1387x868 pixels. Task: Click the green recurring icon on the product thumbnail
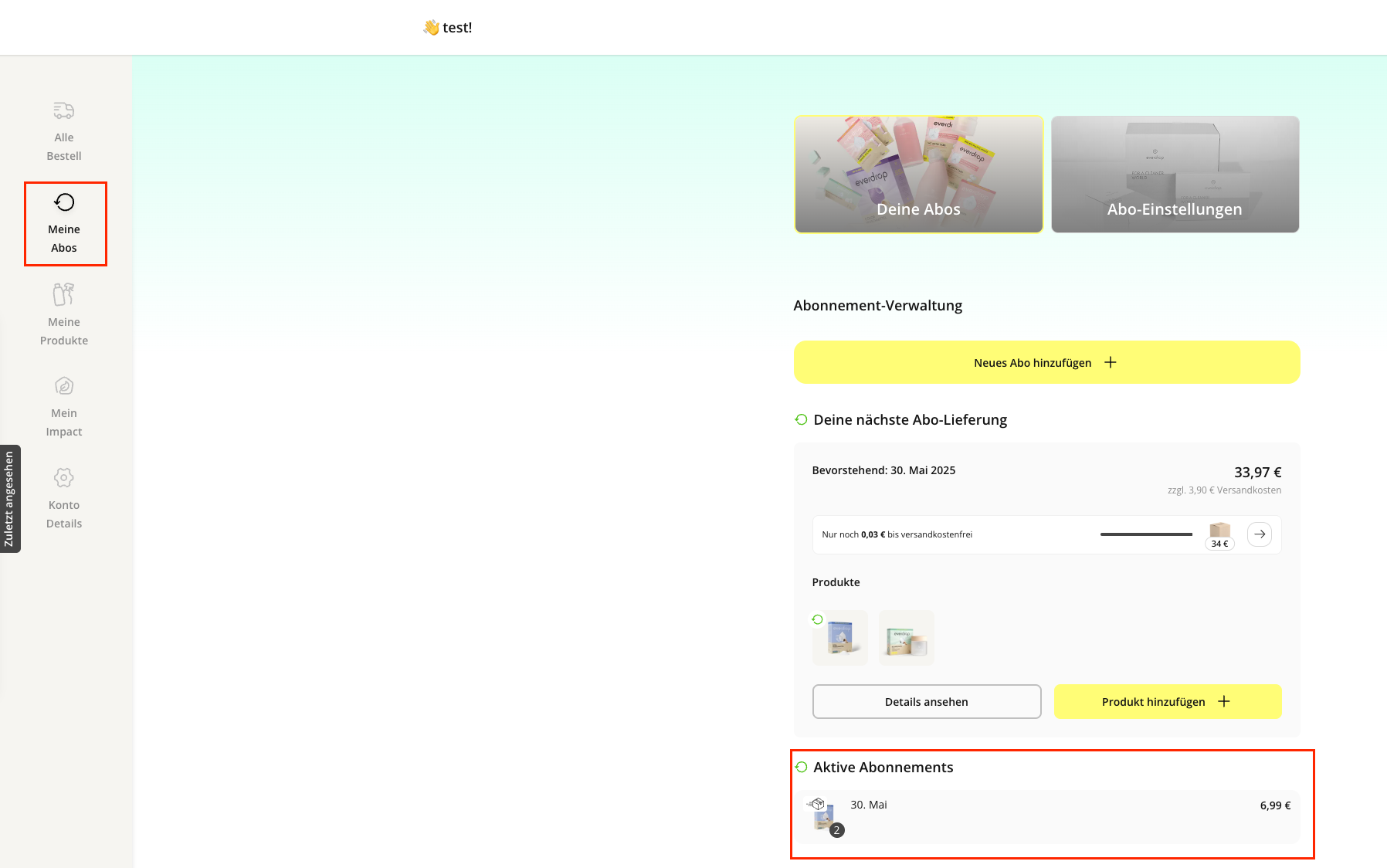pyautogui.click(x=819, y=618)
